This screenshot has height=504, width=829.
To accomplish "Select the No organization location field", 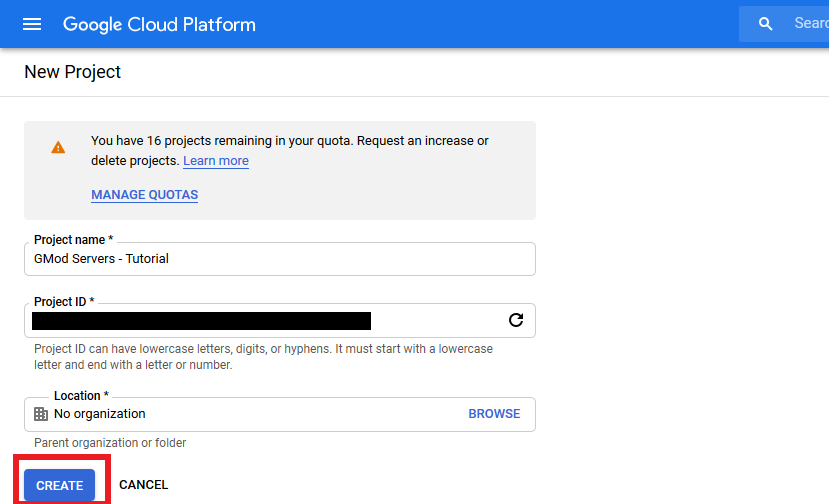I will click(x=250, y=414).
